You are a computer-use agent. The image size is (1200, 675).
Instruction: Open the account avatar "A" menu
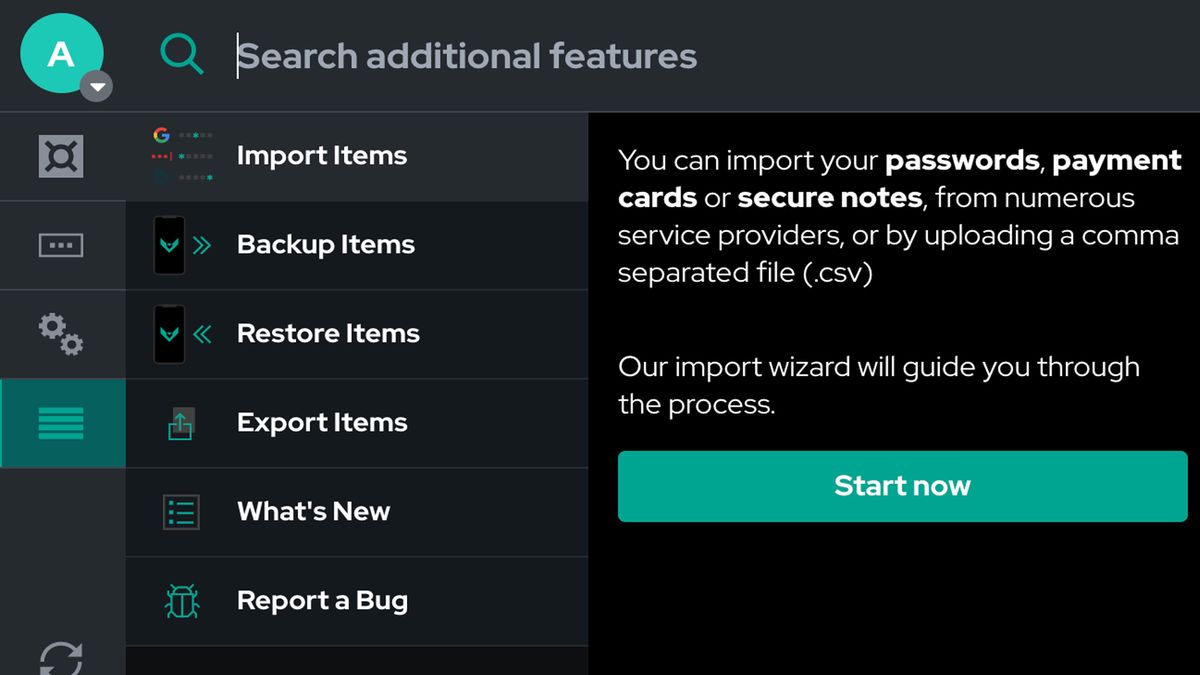(60, 53)
